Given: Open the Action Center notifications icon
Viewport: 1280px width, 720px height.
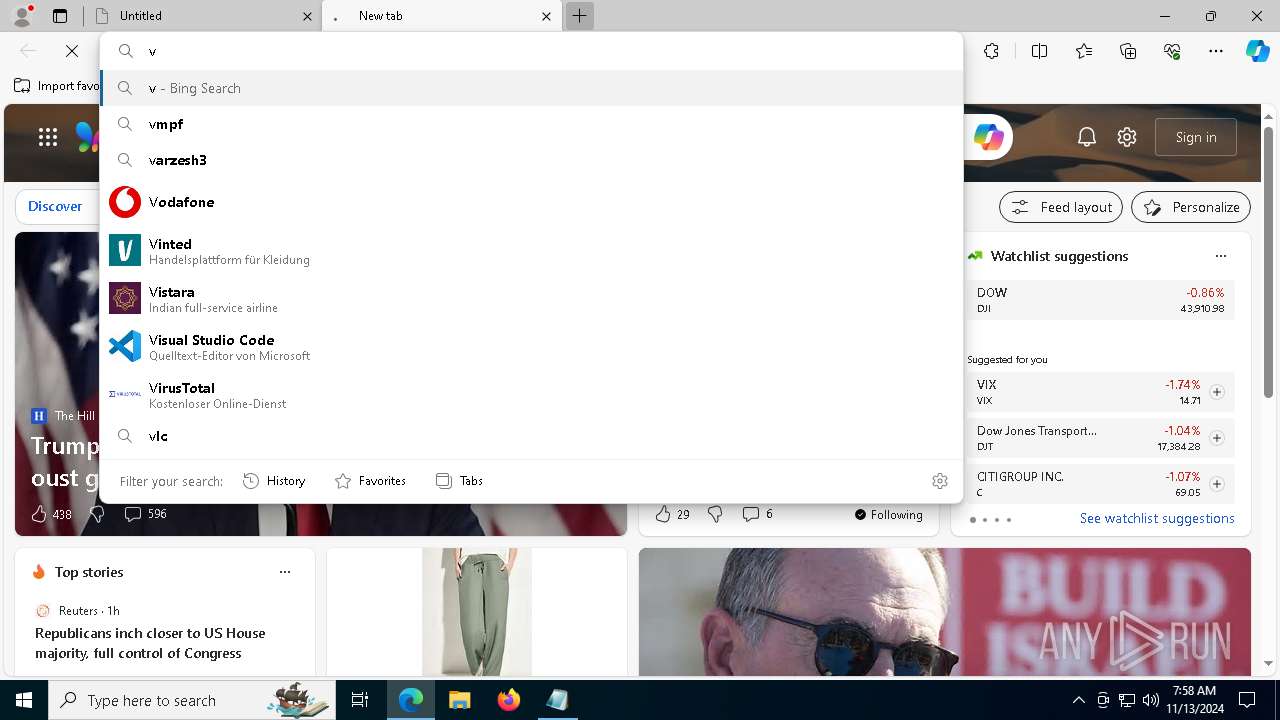Looking at the screenshot, I should pos(1247,700).
